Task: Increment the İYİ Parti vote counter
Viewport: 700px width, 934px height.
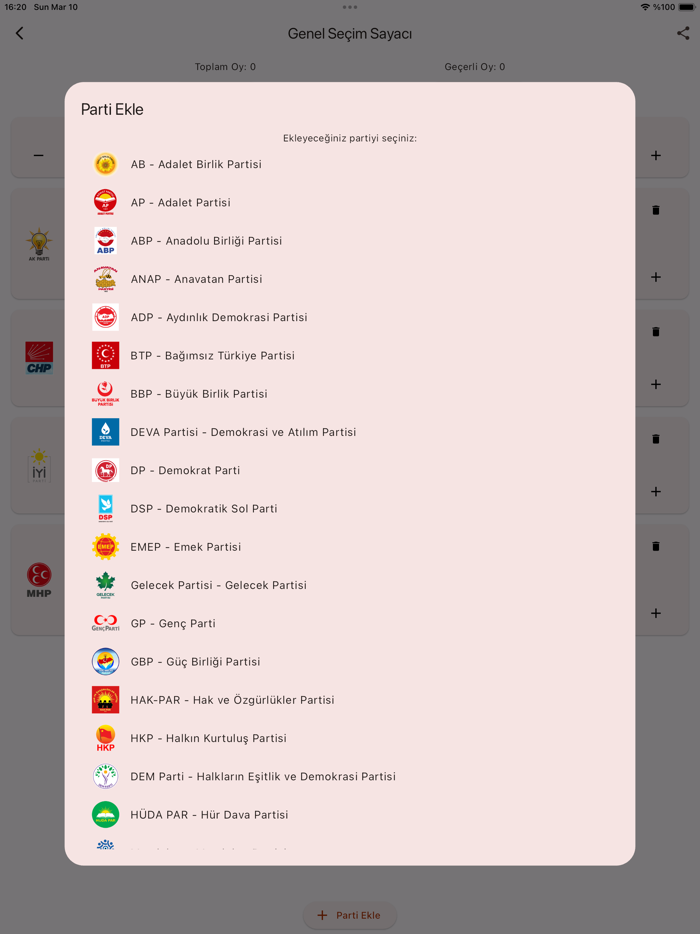Action: coord(656,491)
